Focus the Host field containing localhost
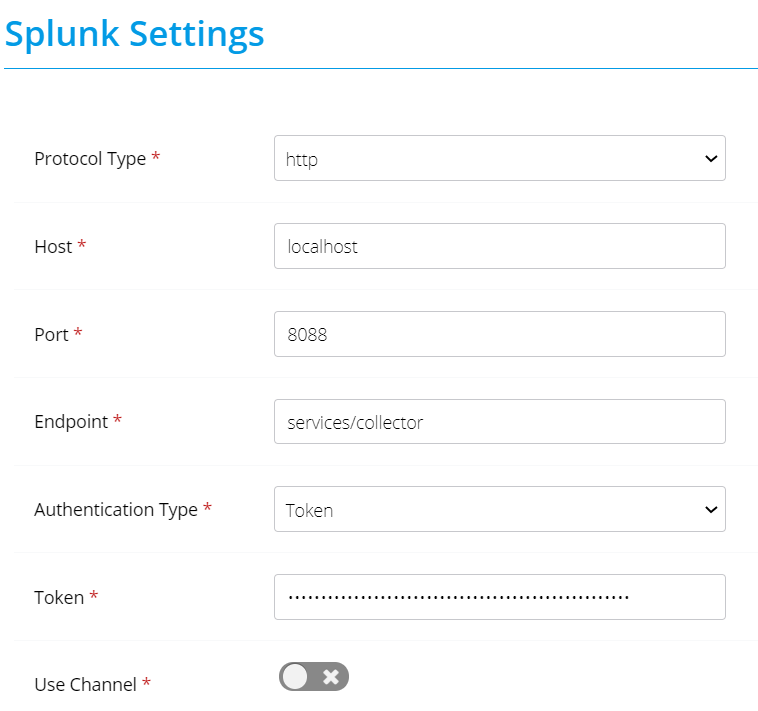 [x=499, y=246]
